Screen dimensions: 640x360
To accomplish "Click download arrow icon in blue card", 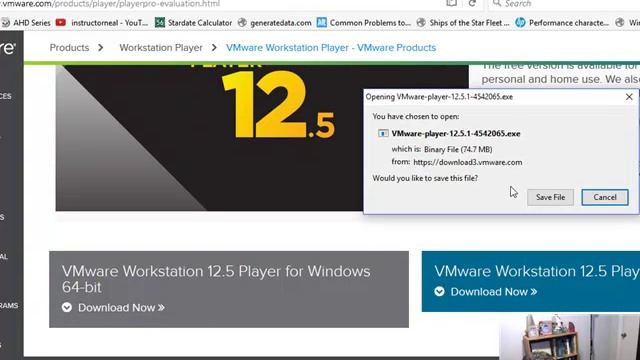I will (x=440, y=291).
